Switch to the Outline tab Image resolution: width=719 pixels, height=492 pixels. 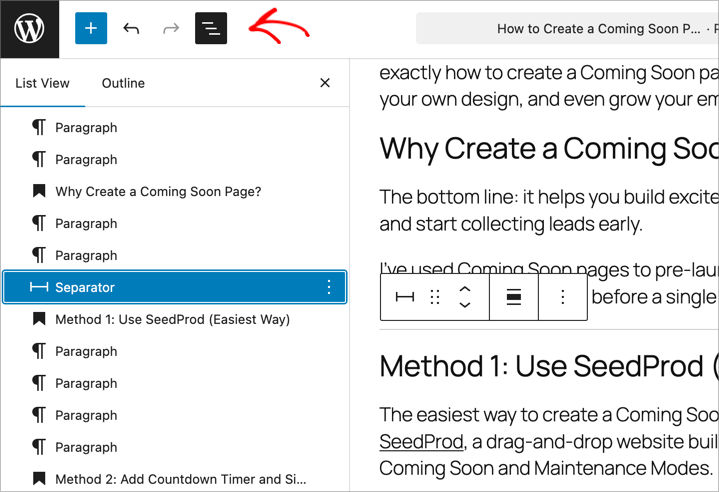(123, 83)
